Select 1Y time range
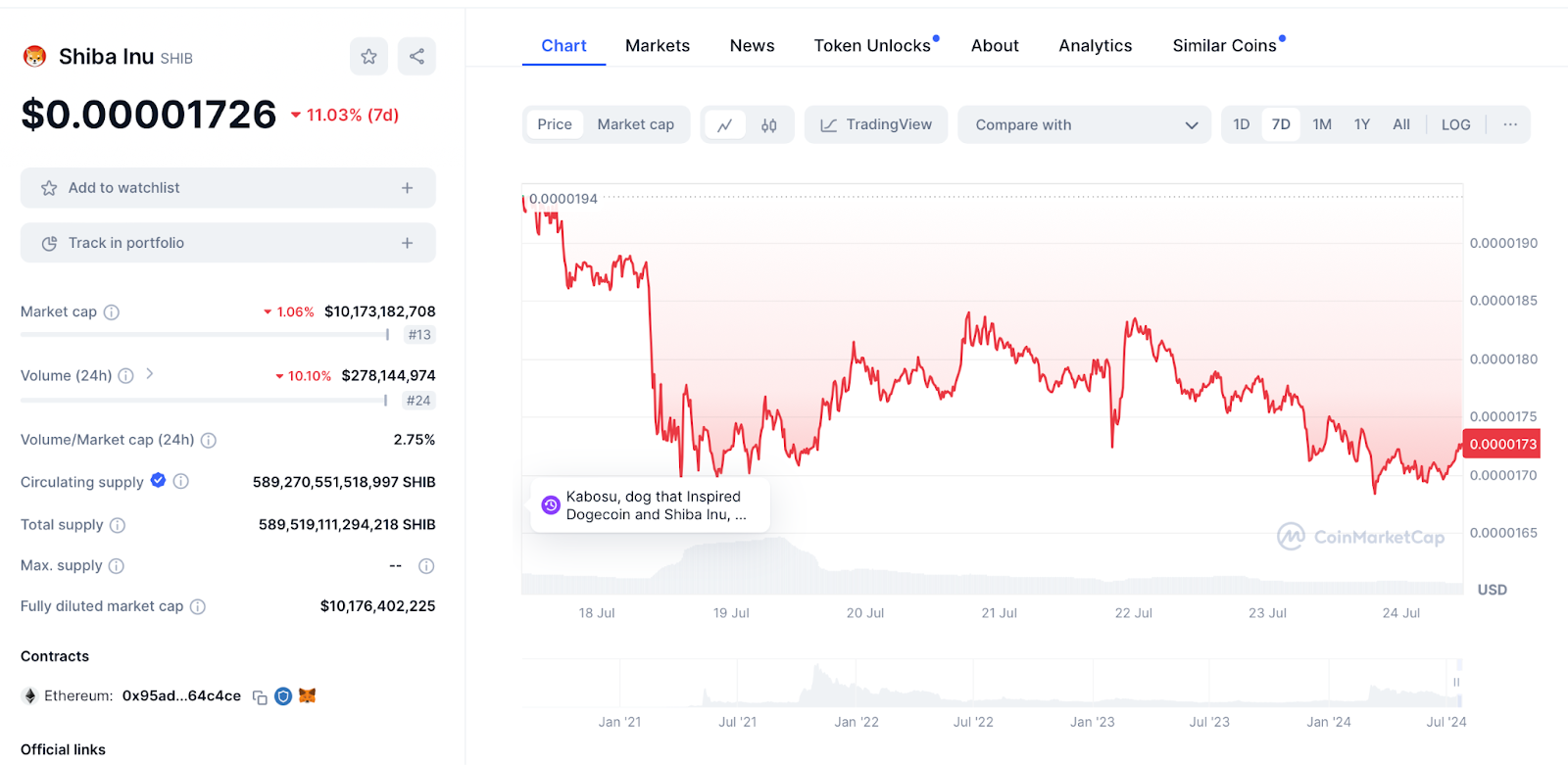 pyautogui.click(x=1362, y=125)
